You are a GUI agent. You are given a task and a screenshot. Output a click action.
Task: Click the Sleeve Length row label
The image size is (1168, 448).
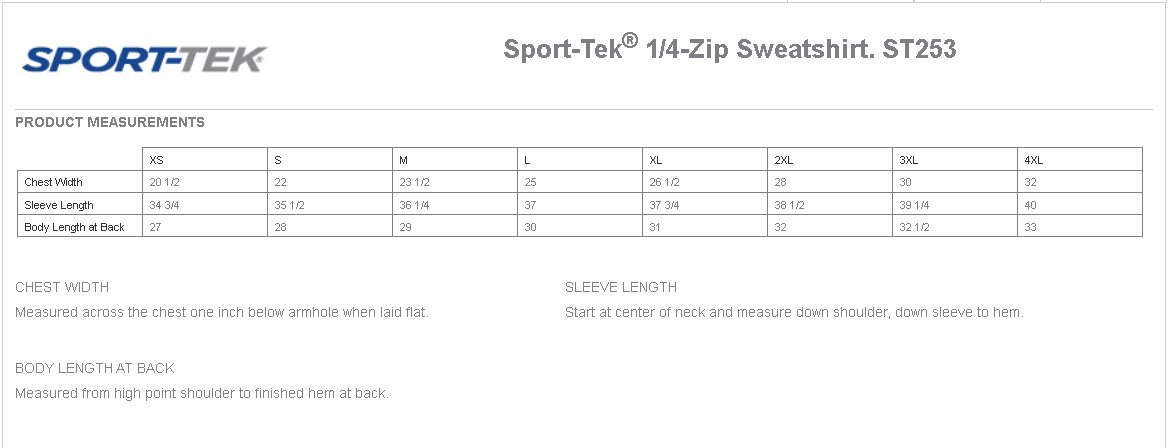[59, 205]
